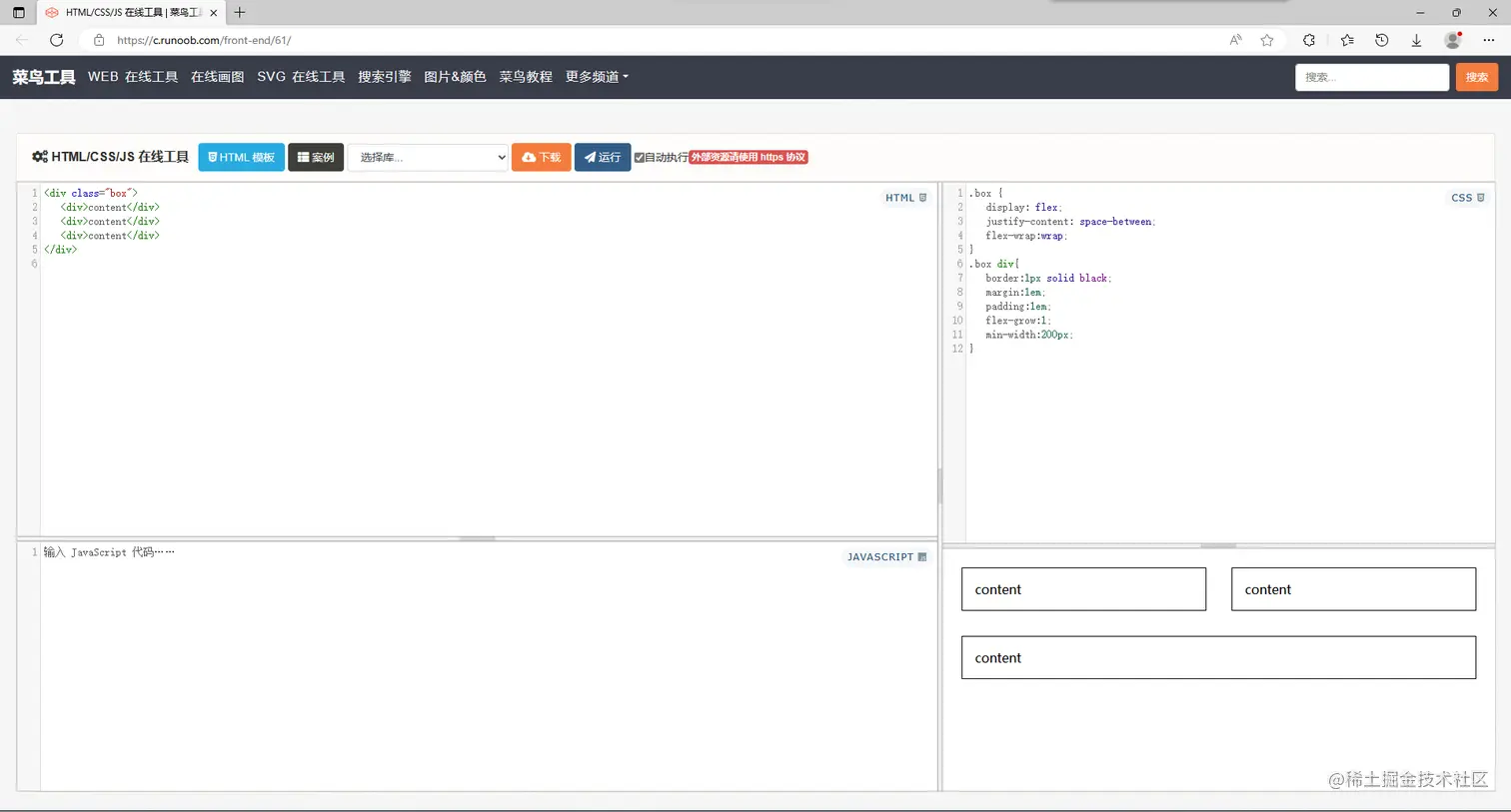1511x812 pixels.
Task: Click the divider handle between CSS and preview panels
Action: (1218, 545)
